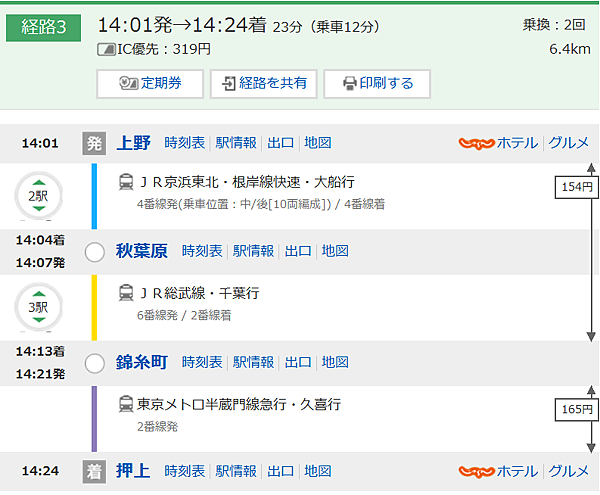
Task: Open グルメ link in 押上 row
Action: click(x=569, y=471)
